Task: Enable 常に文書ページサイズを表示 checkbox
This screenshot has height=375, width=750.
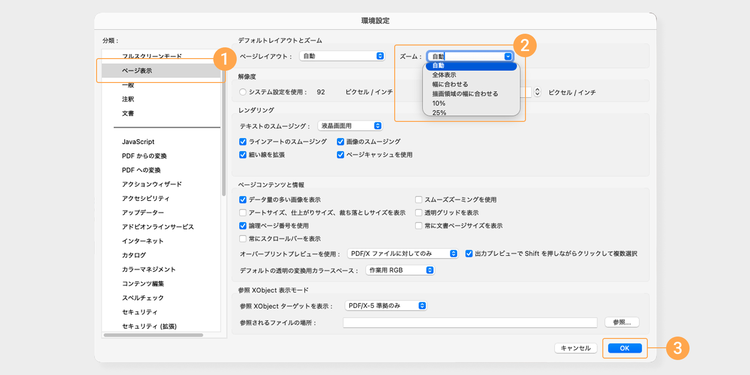Action: [419, 225]
